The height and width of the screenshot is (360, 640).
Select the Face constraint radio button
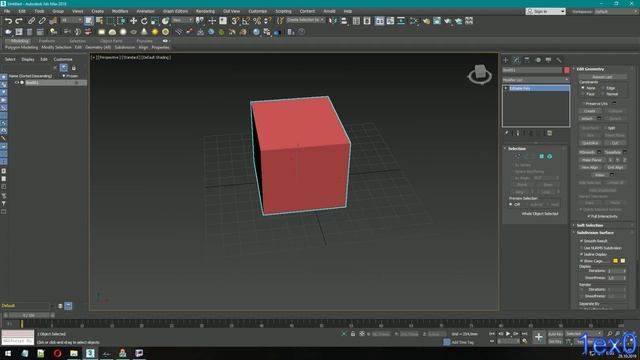[x=583, y=94]
